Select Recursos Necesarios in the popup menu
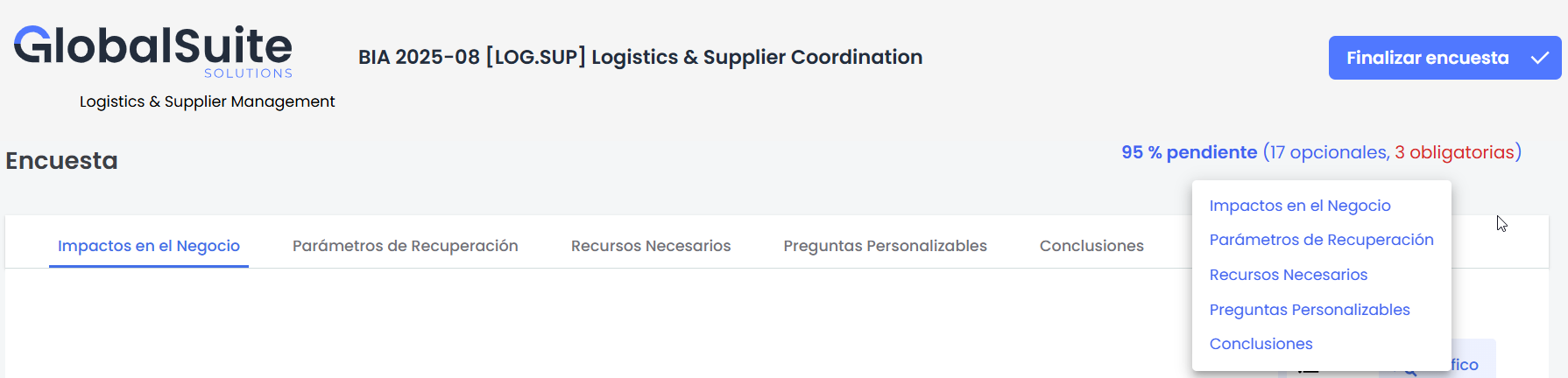 pyautogui.click(x=1289, y=275)
